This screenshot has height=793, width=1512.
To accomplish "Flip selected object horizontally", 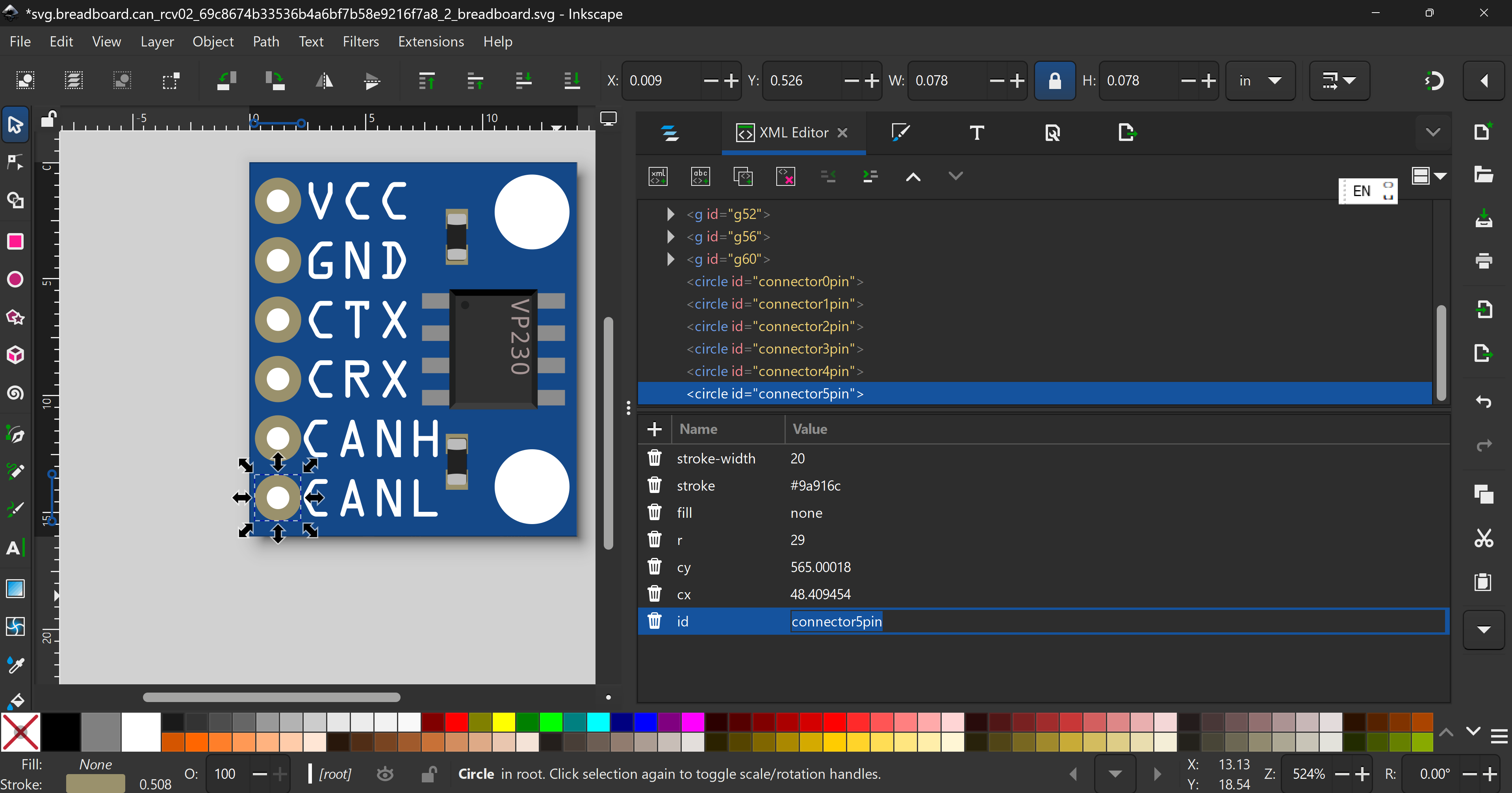I will [324, 80].
